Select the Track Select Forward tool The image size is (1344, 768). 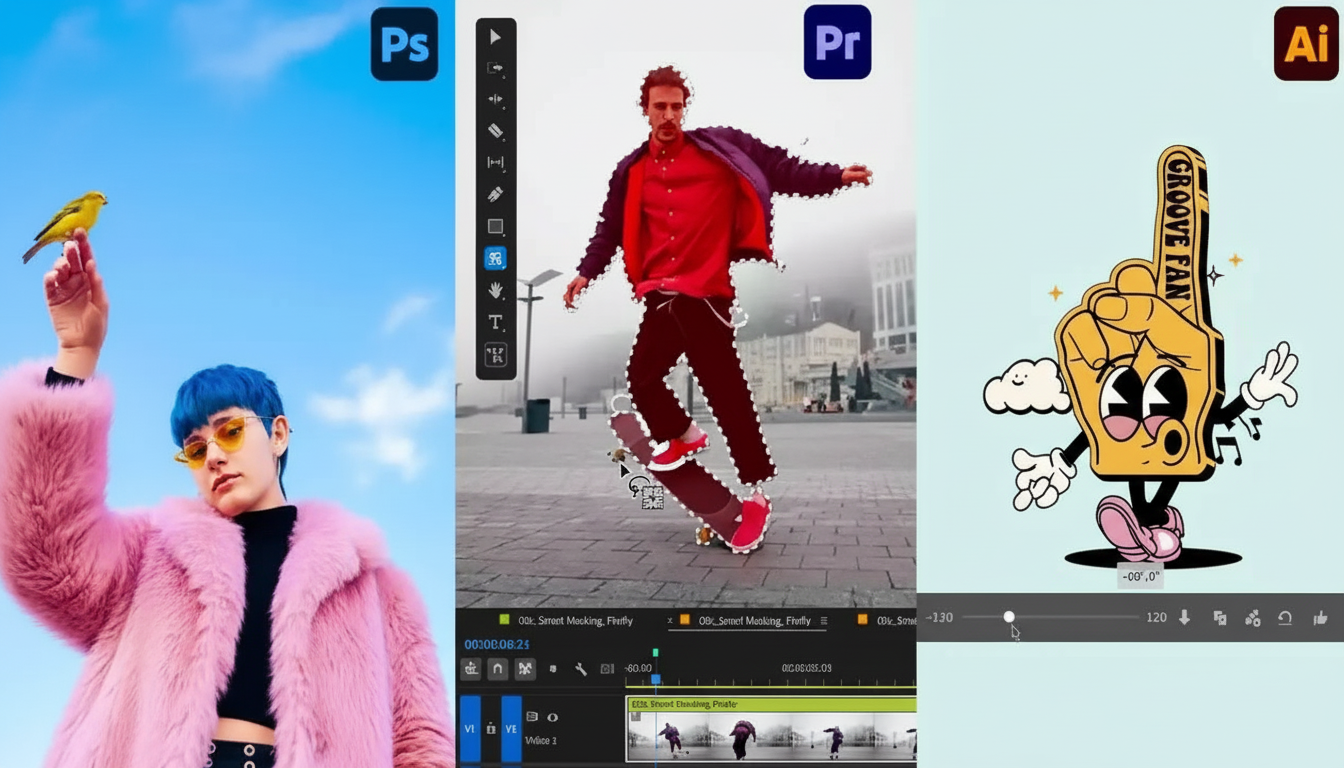[495, 66]
